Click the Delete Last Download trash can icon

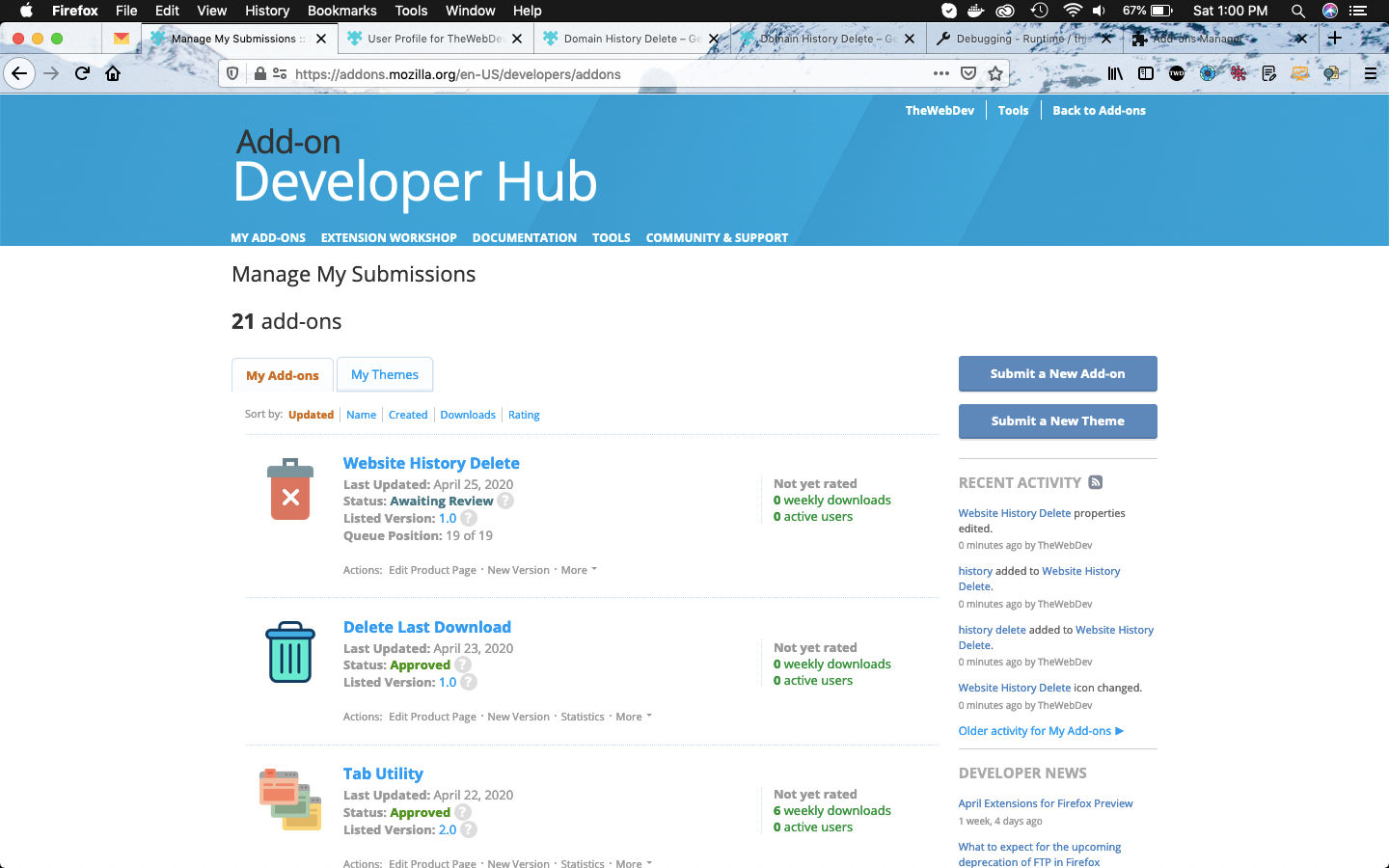pos(290,652)
